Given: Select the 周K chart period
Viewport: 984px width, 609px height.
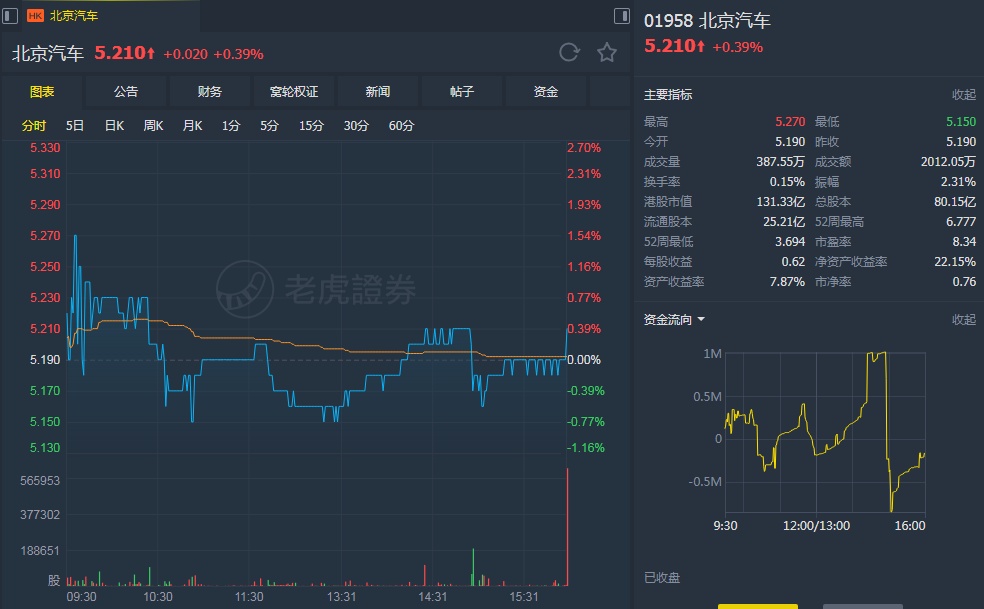Looking at the screenshot, I should (153, 126).
